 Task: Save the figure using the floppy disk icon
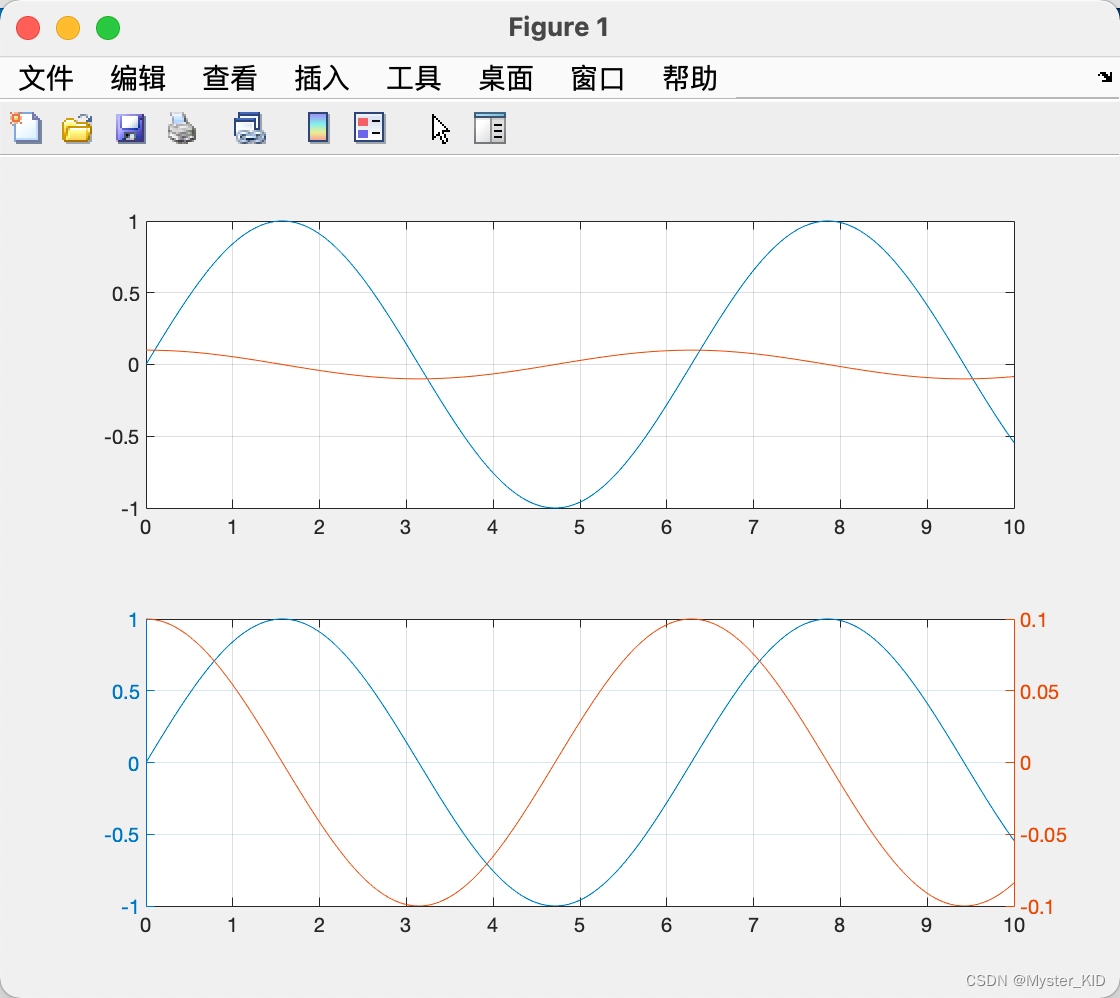coord(130,128)
